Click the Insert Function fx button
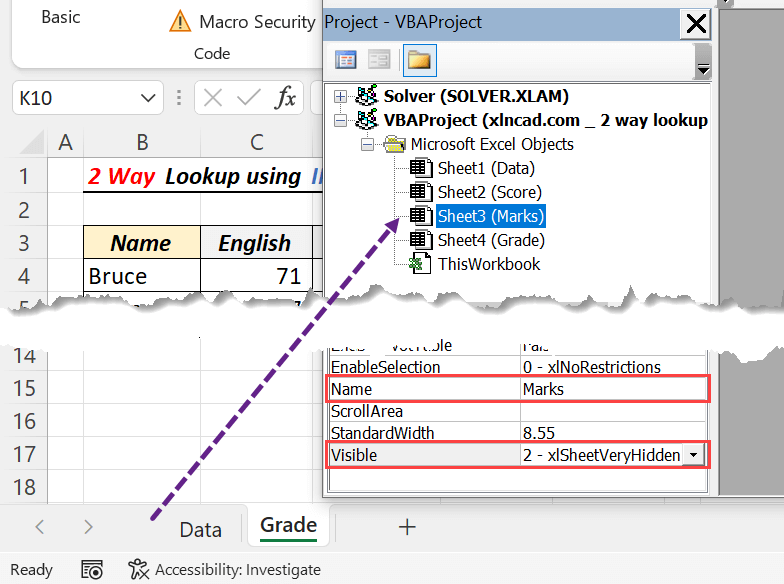The image size is (784, 584). (x=285, y=98)
